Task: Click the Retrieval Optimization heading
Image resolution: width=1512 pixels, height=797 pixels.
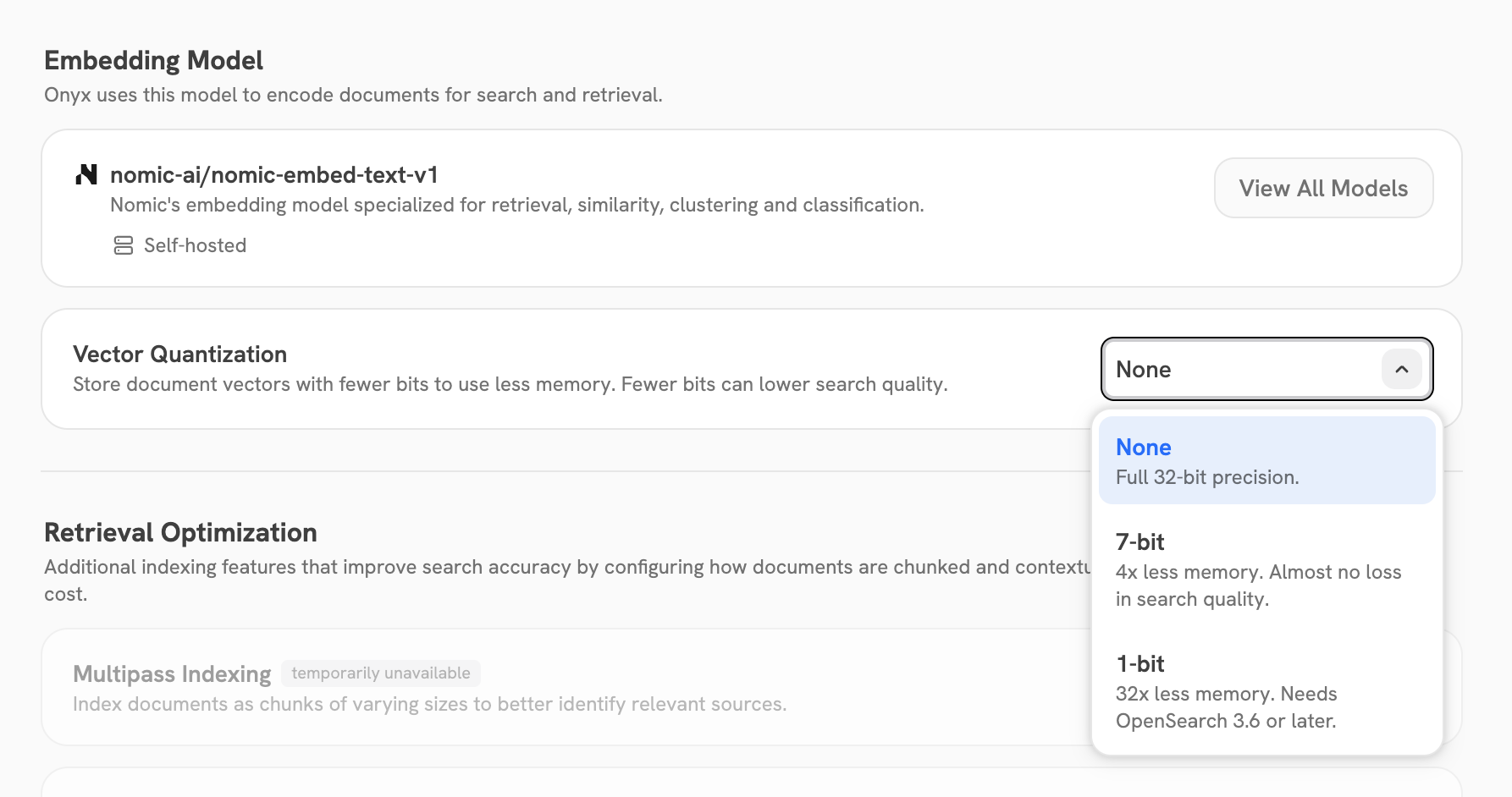Action: coord(180,532)
